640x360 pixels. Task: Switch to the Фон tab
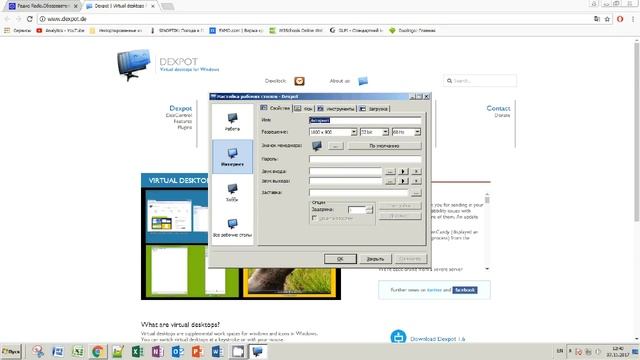pos(304,109)
